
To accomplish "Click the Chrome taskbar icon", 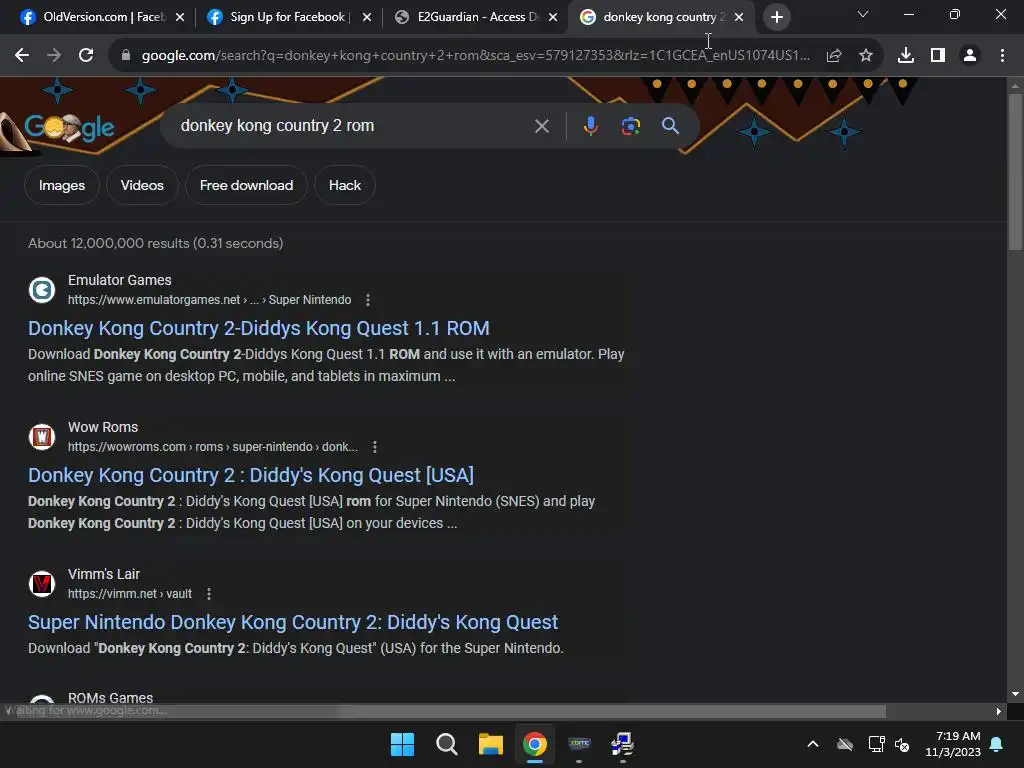I will [535, 744].
